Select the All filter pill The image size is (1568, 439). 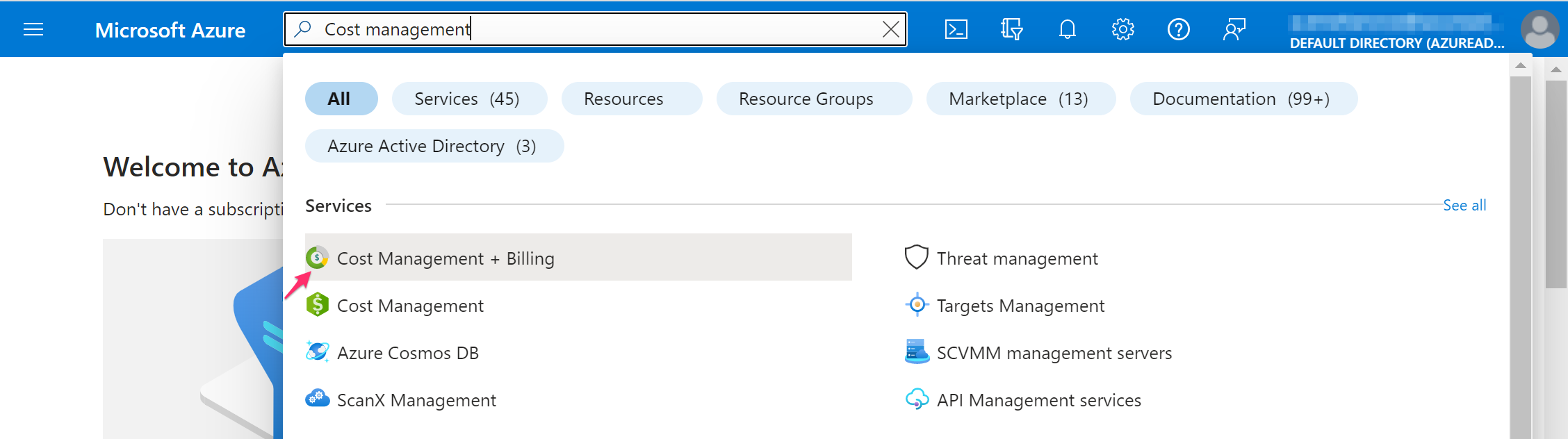341,99
